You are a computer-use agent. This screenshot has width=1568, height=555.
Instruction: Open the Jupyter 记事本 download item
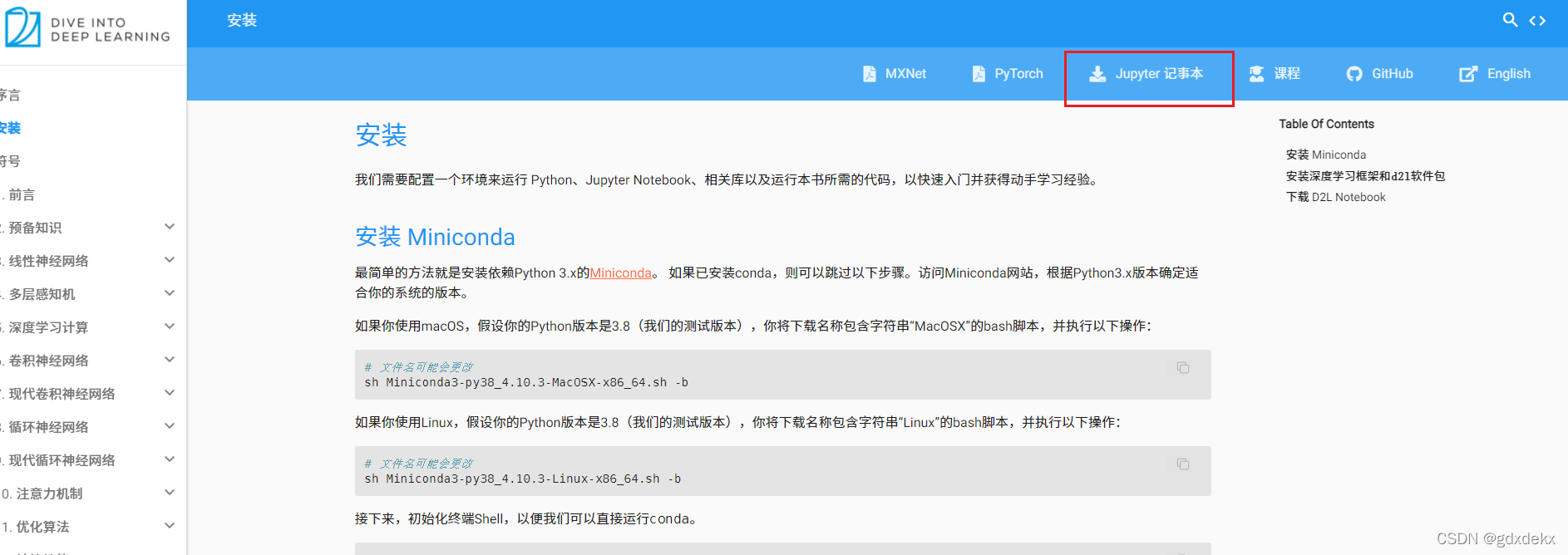[x=1146, y=74]
